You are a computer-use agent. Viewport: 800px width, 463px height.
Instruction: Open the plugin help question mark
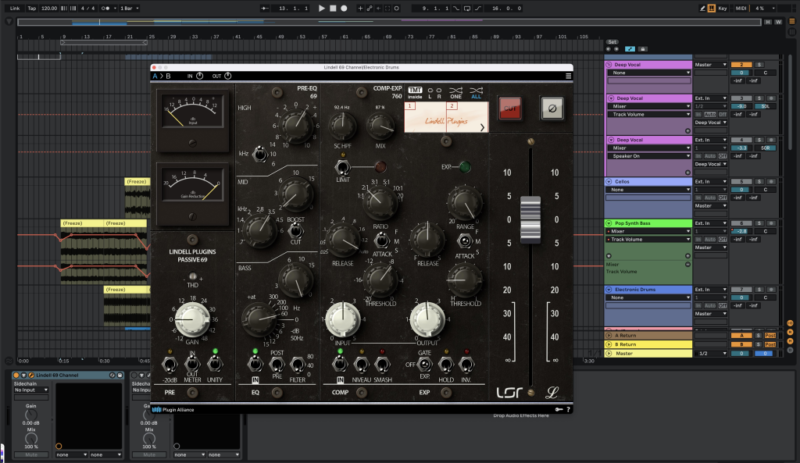[568, 409]
